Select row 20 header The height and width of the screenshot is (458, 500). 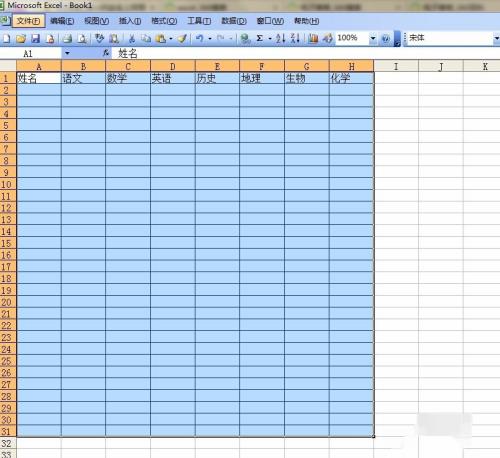(x=8, y=302)
